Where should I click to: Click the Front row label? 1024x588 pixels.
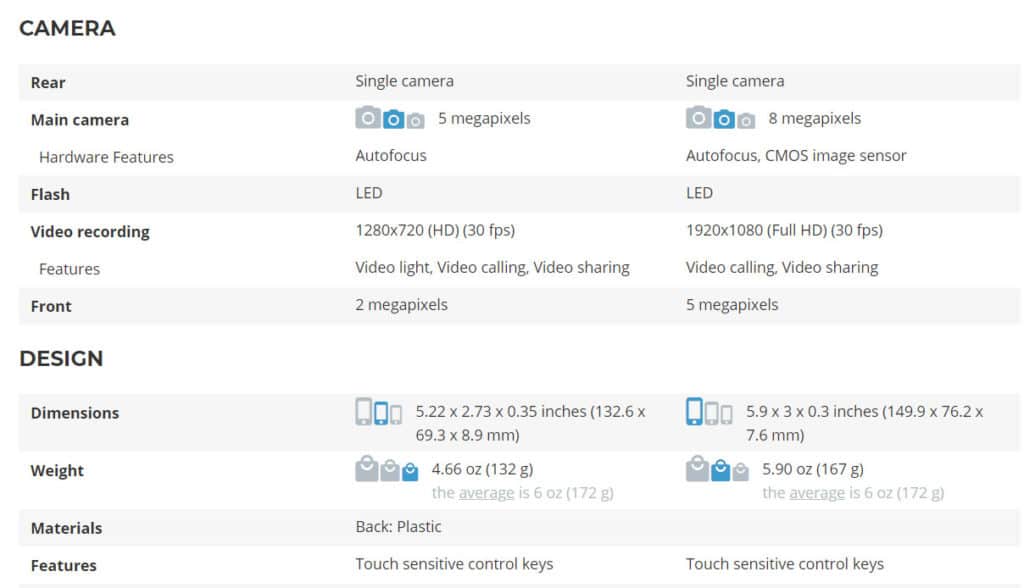pyautogui.click(x=51, y=306)
